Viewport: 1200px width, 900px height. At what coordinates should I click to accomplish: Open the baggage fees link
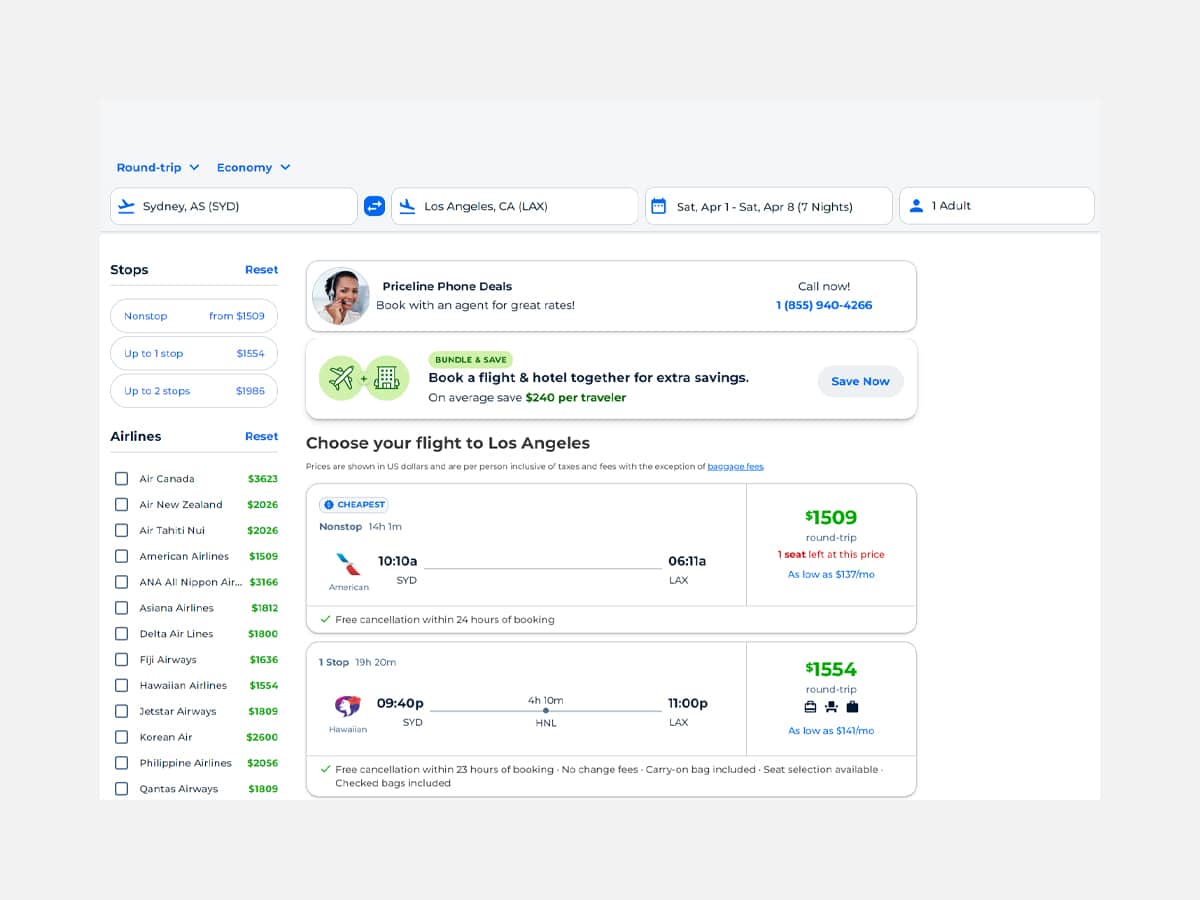coord(735,467)
